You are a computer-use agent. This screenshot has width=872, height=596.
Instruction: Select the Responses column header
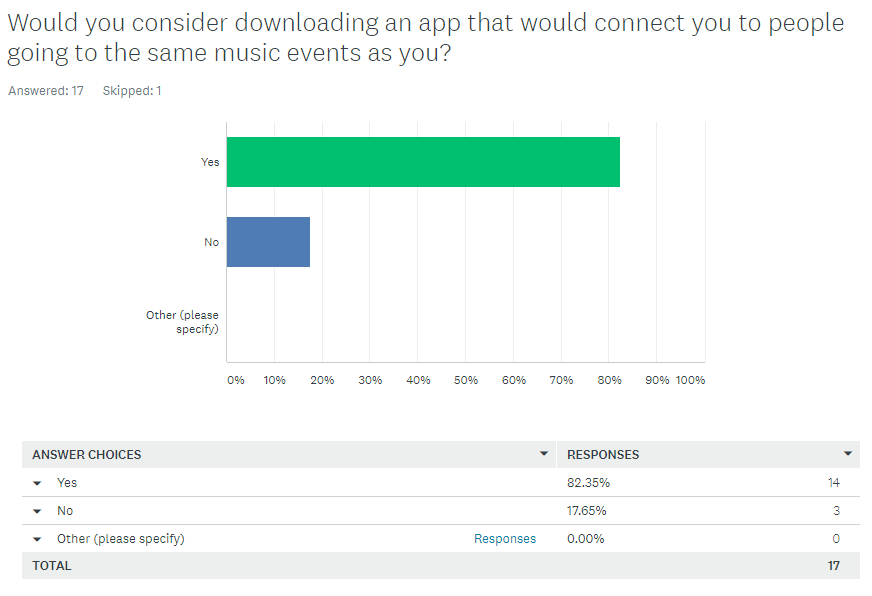click(603, 454)
